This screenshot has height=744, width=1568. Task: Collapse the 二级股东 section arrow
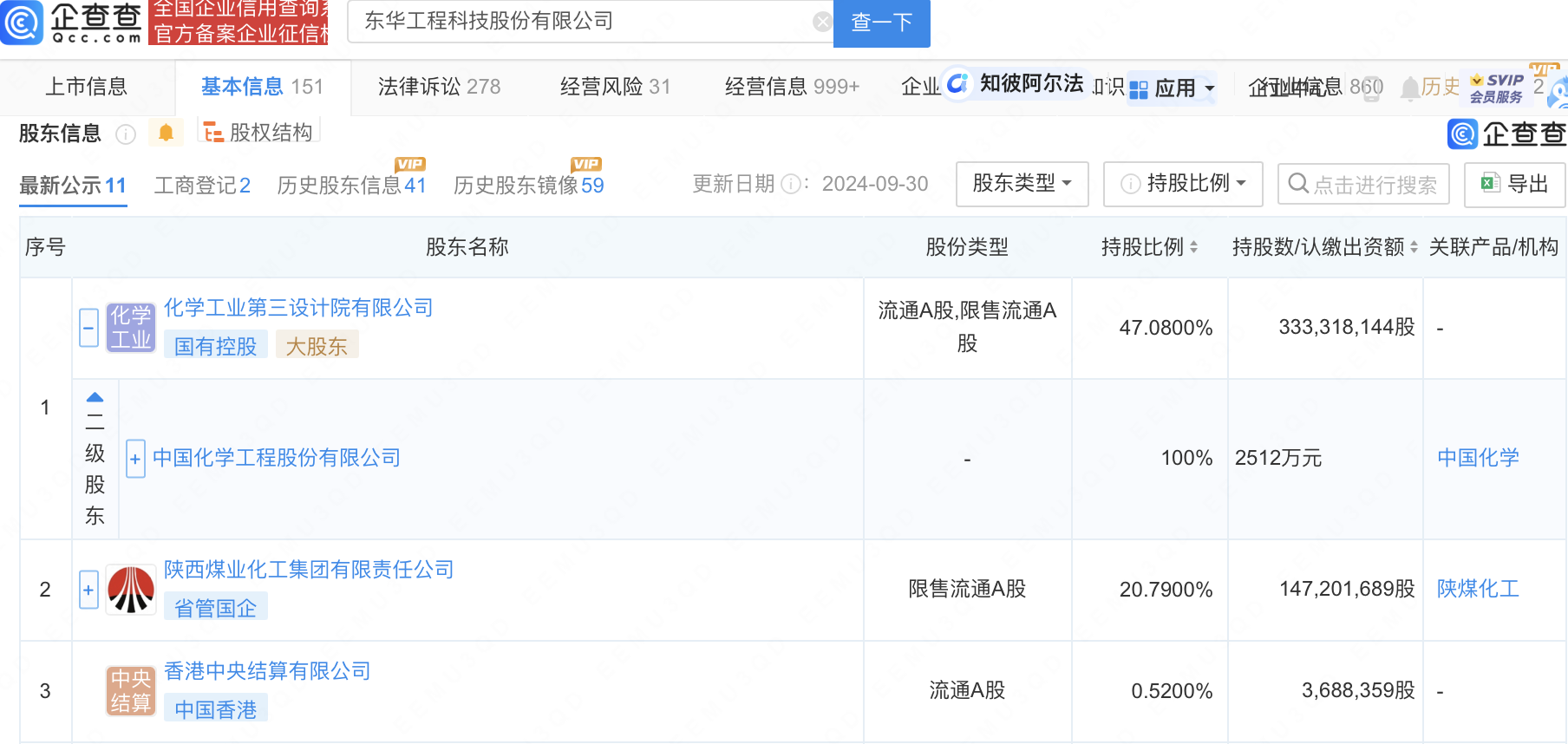click(x=95, y=397)
